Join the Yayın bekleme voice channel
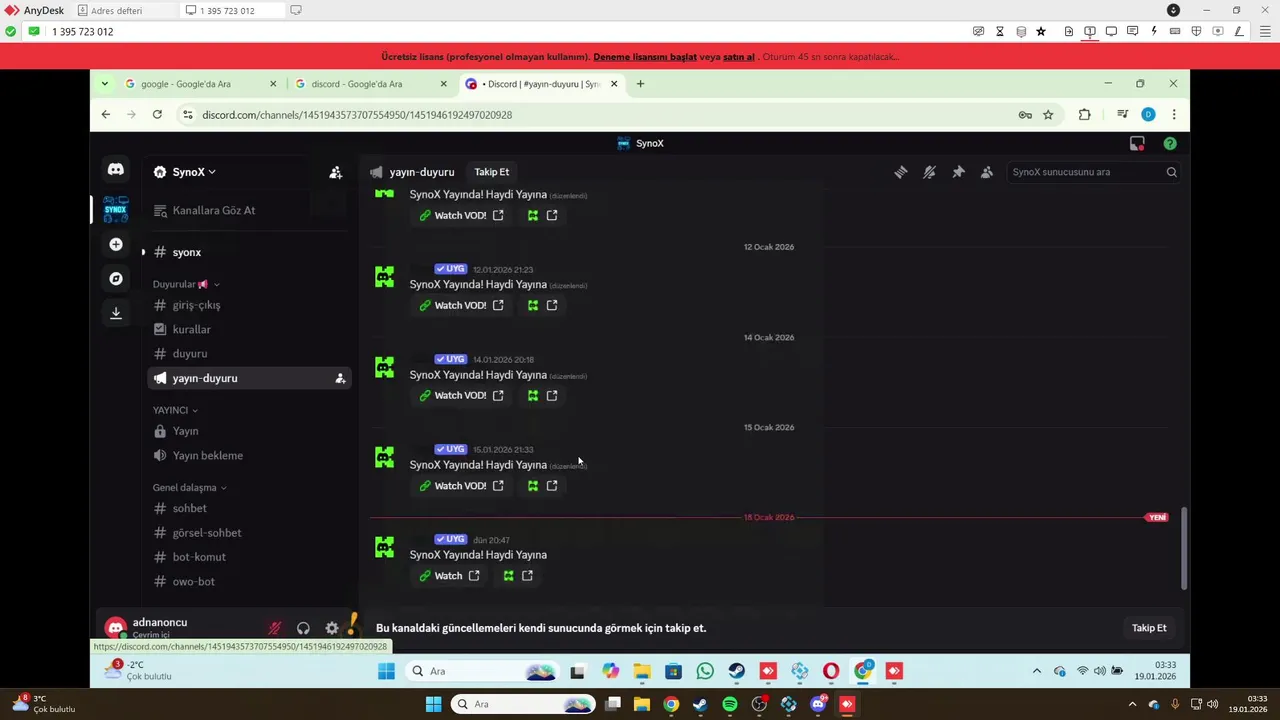Image resolution: width=1280 pixels, height=720 pixels. tap(248, 455)
